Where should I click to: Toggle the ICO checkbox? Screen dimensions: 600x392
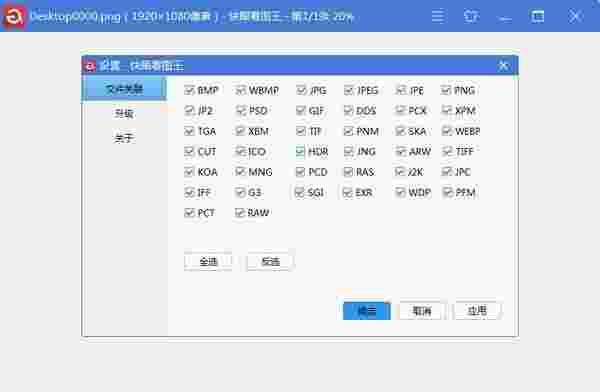[x=240, y=152]
